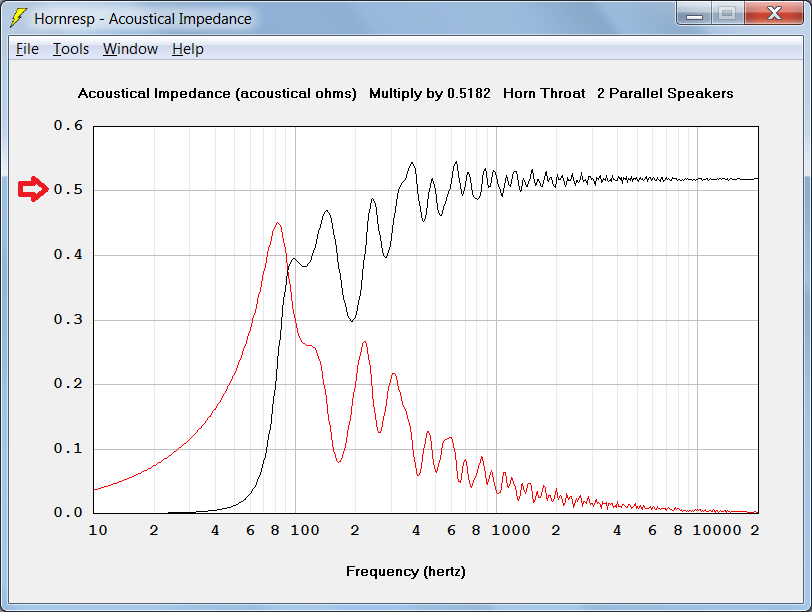Maximize the Hornresp window
The width and height of the screenshot is (812, 612).
[x=728, y=14]
